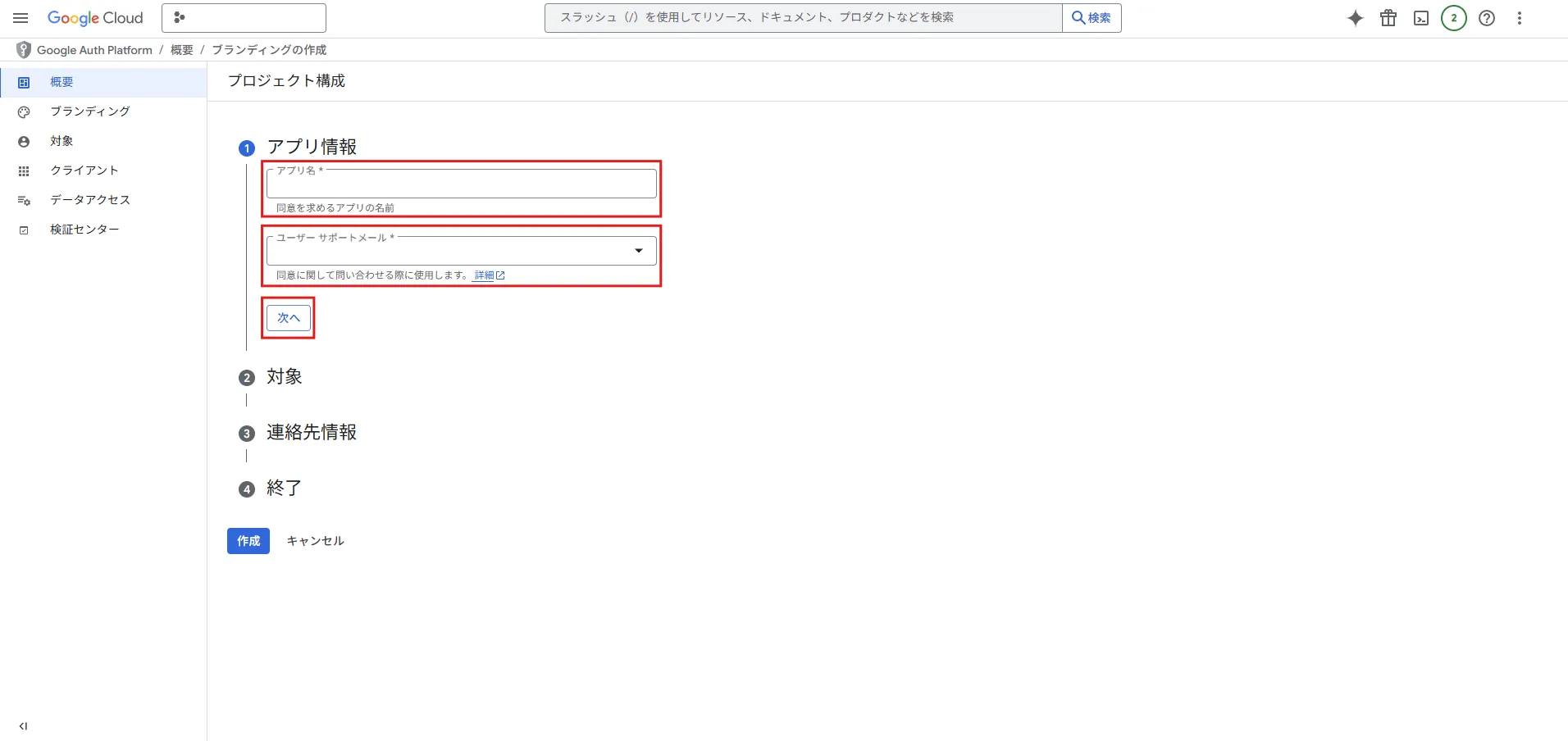Click the support email dropdown arrow

[x=639, y=251]
